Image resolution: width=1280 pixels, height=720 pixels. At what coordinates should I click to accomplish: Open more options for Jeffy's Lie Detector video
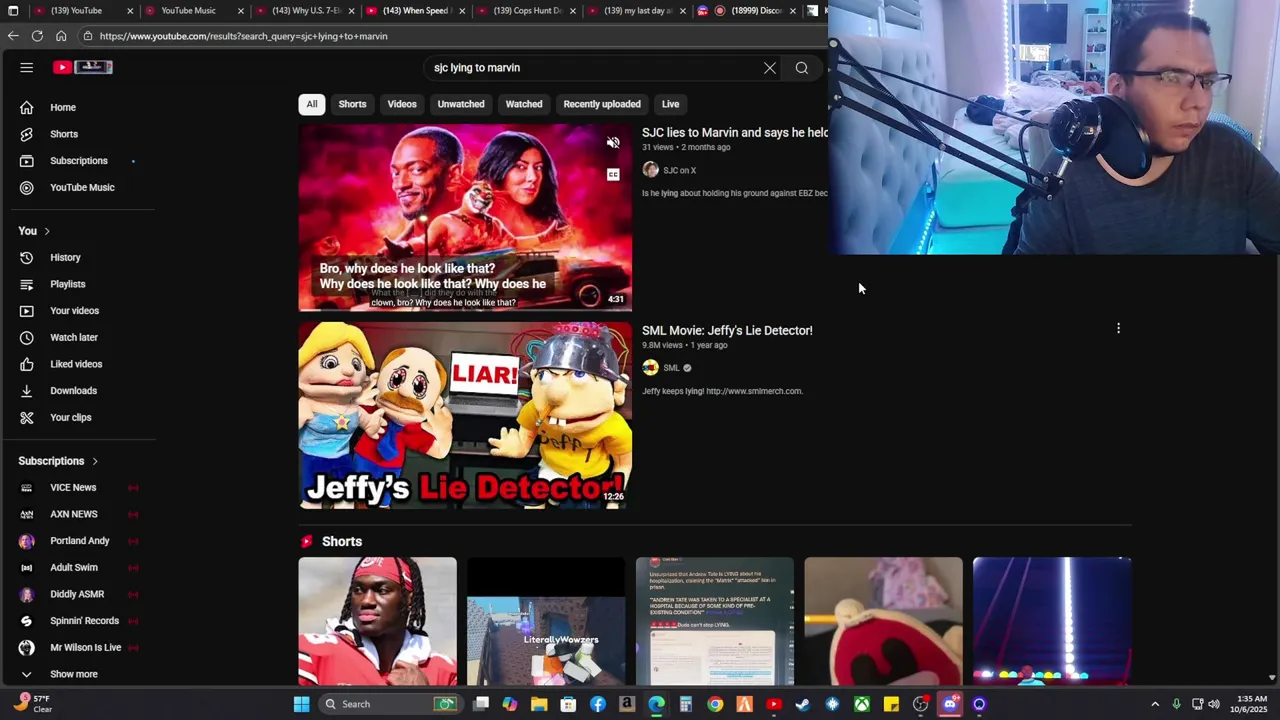1118,328
